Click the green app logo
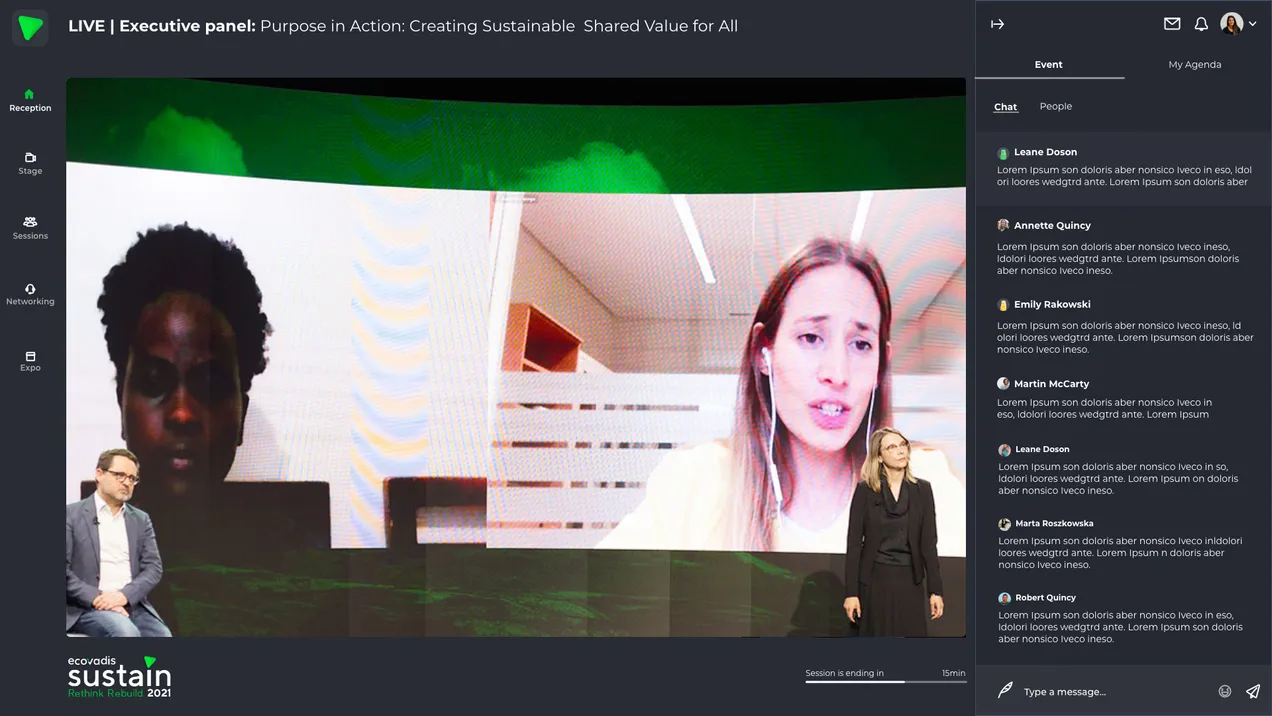This screenshot has width=1272, height=716. click(30, 27)
